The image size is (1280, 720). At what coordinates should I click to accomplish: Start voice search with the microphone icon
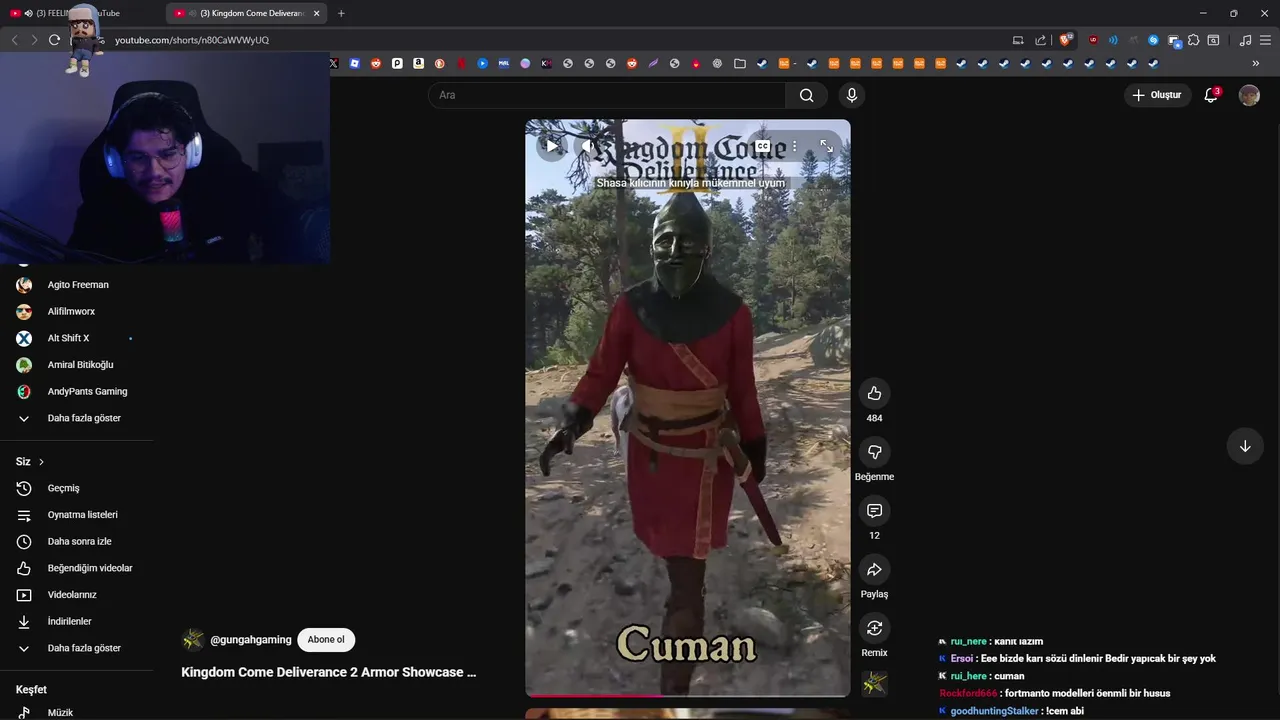[x=851, y=95]
